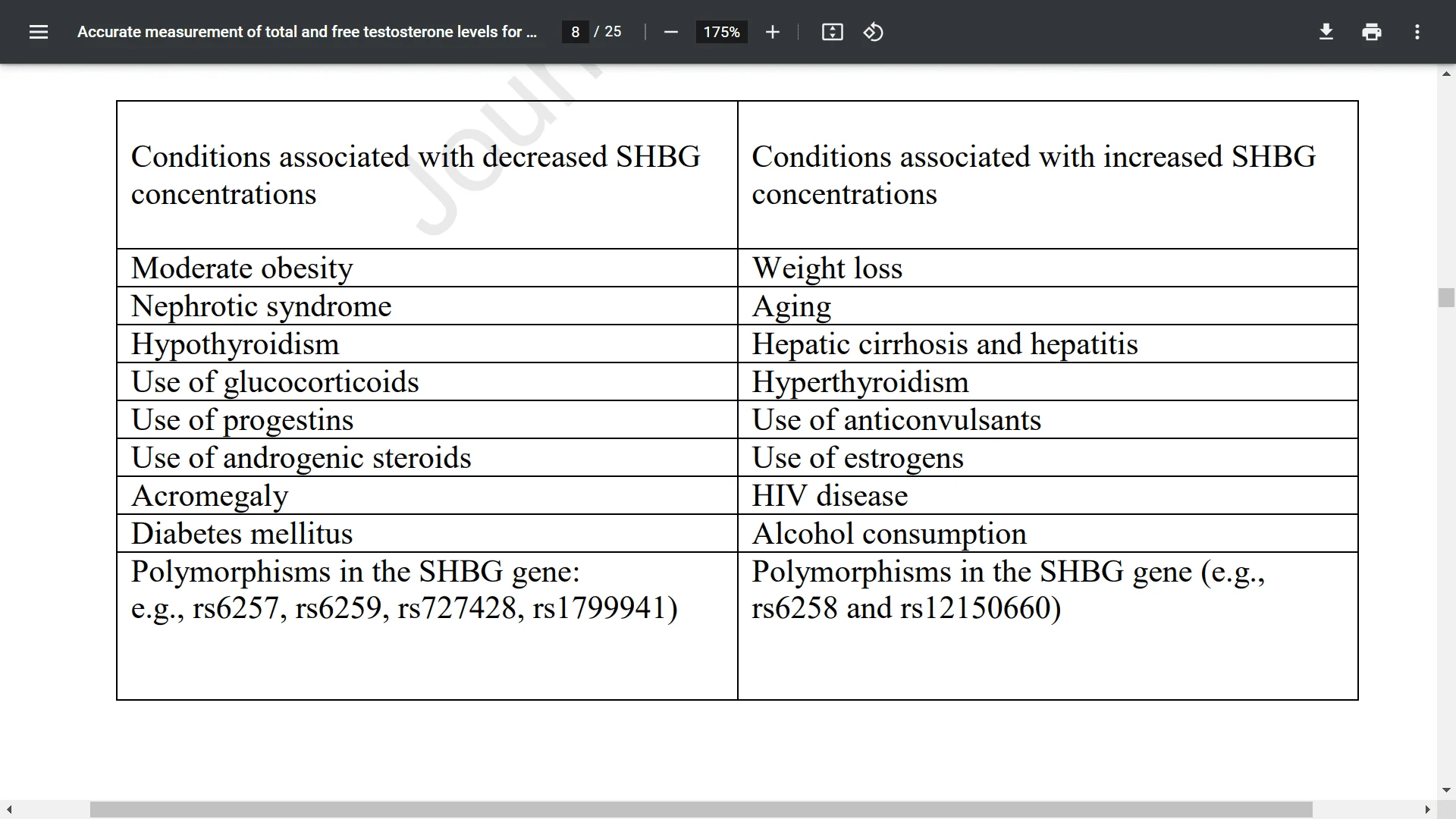Image resolution: width=1456 pixels, height=819 pixels.
Task: Click inside the page number input field
Action: [574, 32]
